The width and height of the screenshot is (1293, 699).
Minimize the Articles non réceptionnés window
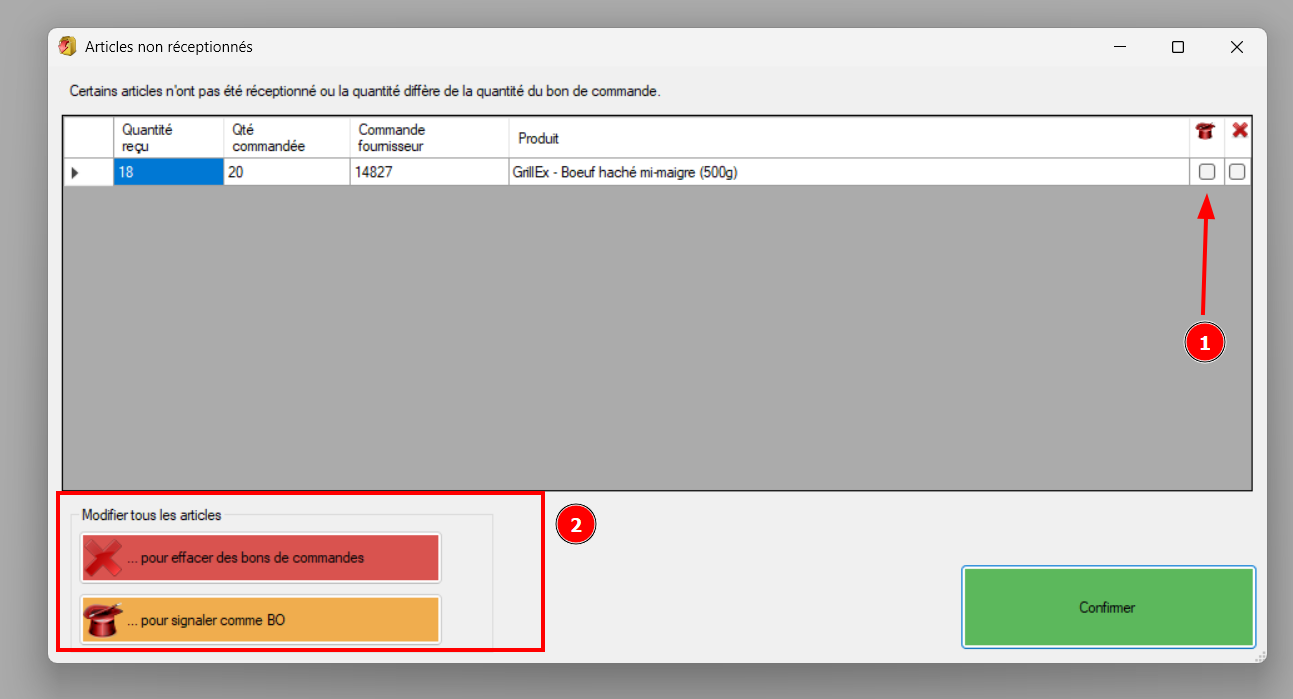coord(1120,47)
